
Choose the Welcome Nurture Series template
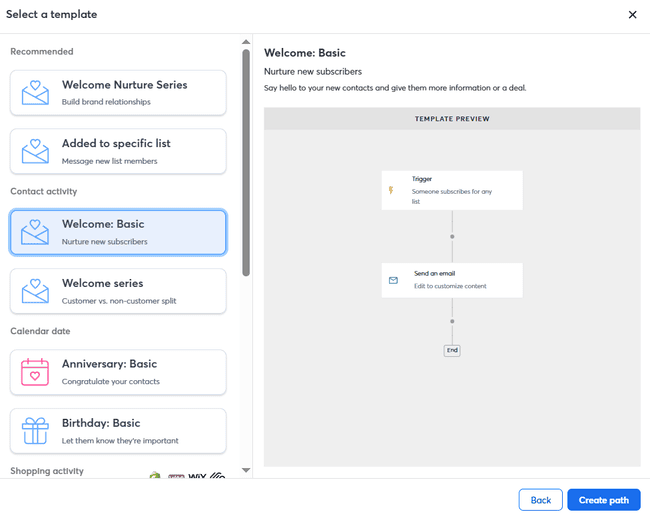click(x=118, y=93)
